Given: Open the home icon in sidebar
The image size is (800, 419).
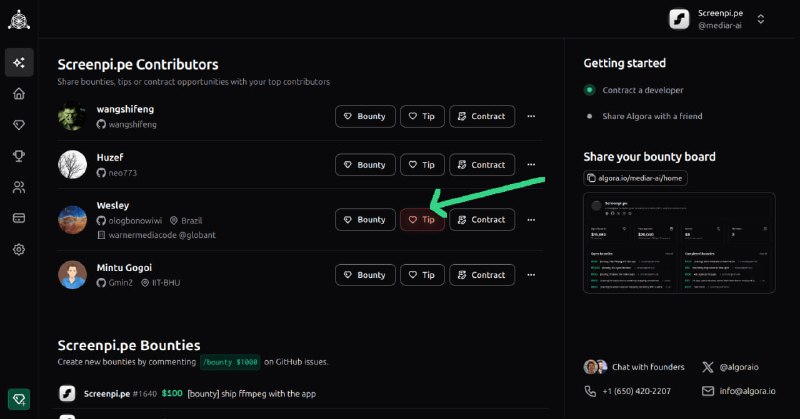Looking at the screenshot, I should [x=18, y=94].
